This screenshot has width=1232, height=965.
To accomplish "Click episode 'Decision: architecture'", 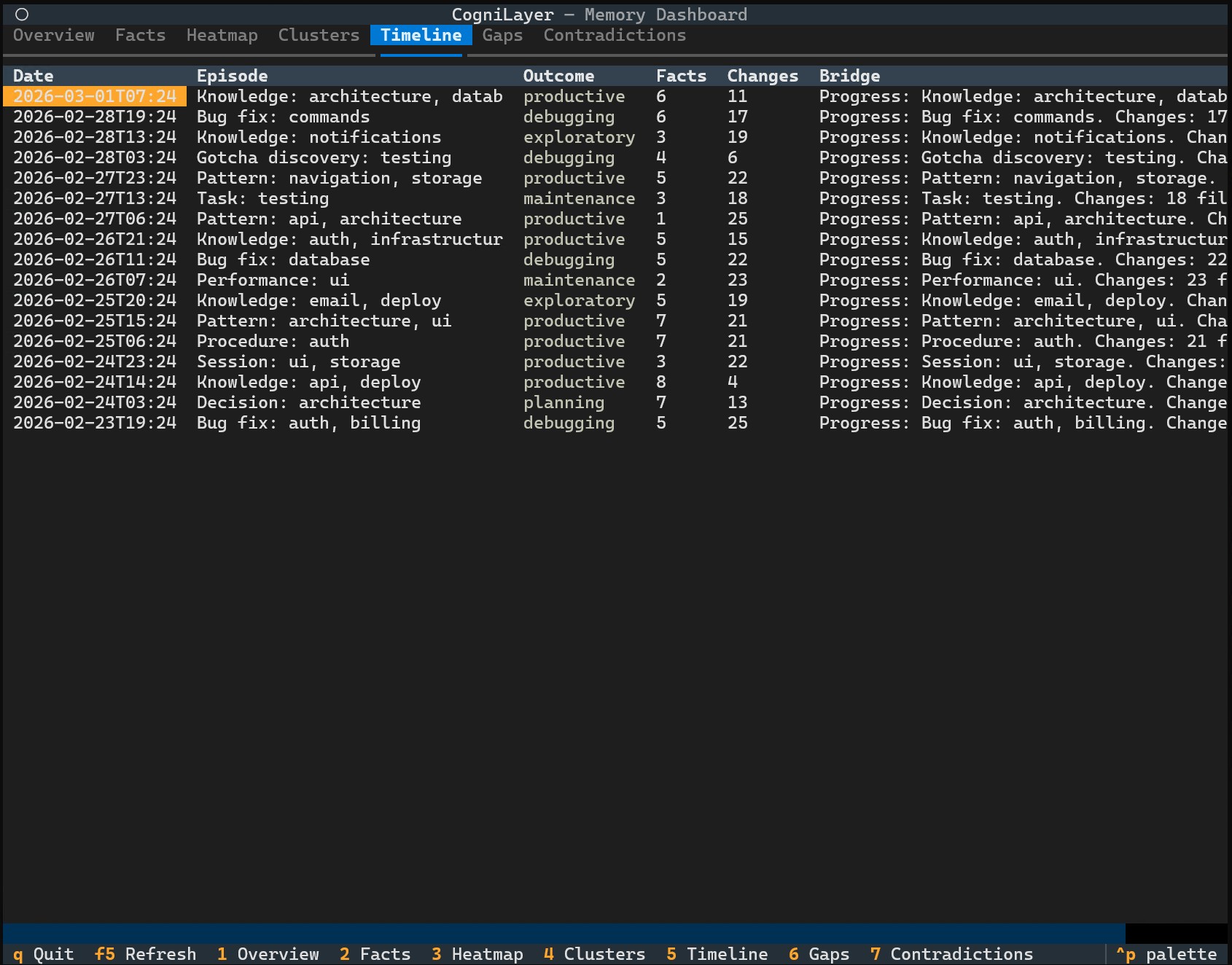I will (308, 402).
